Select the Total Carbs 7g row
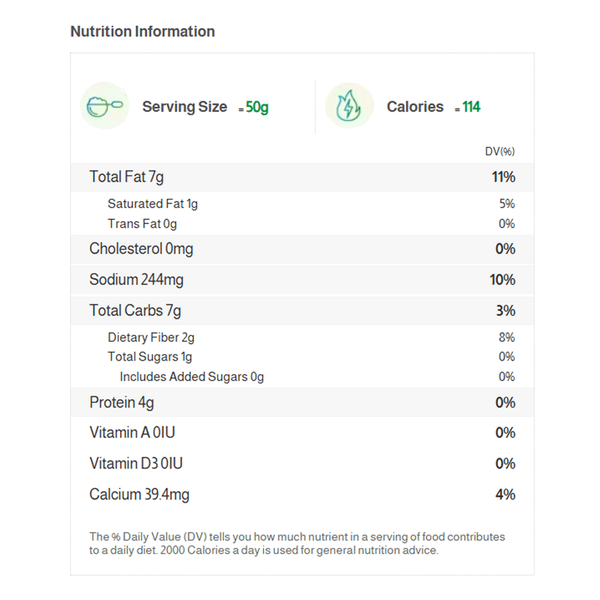 300,311
